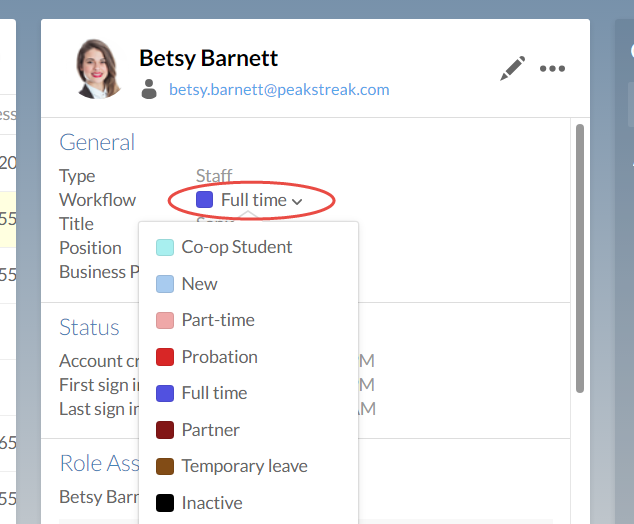Click the chevron next to Full time
The image size is (634, 524).
297,201
